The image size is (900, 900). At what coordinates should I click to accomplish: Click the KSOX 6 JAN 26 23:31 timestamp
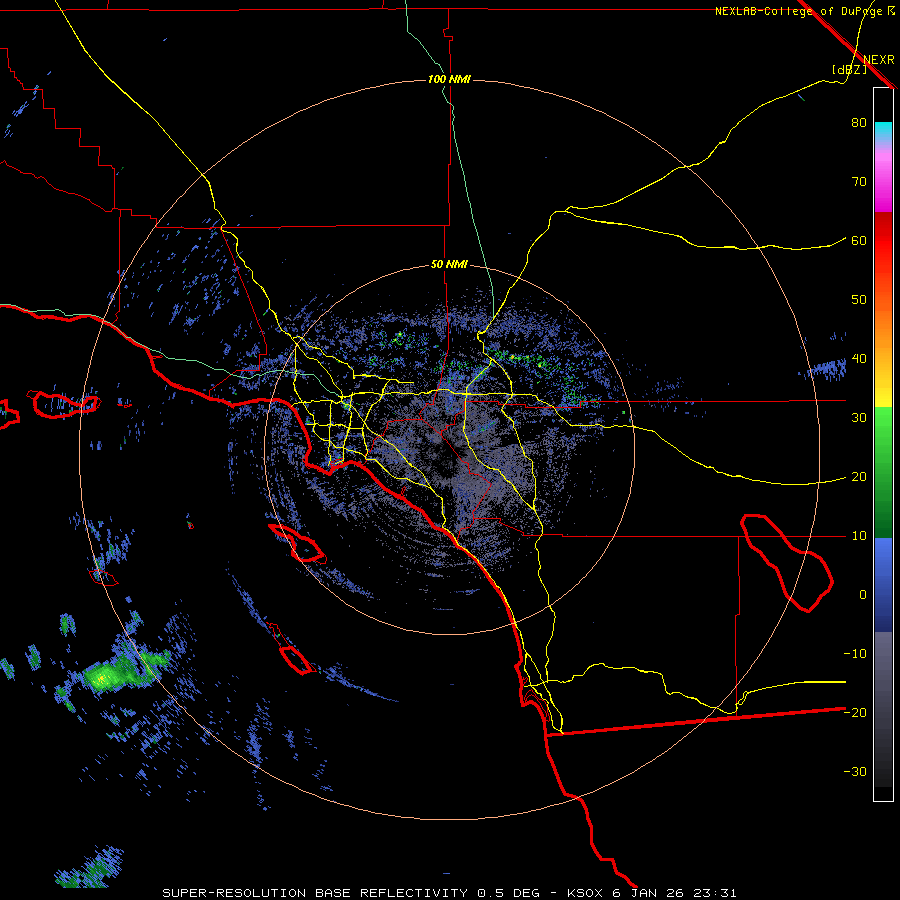(x=651, y=893)
